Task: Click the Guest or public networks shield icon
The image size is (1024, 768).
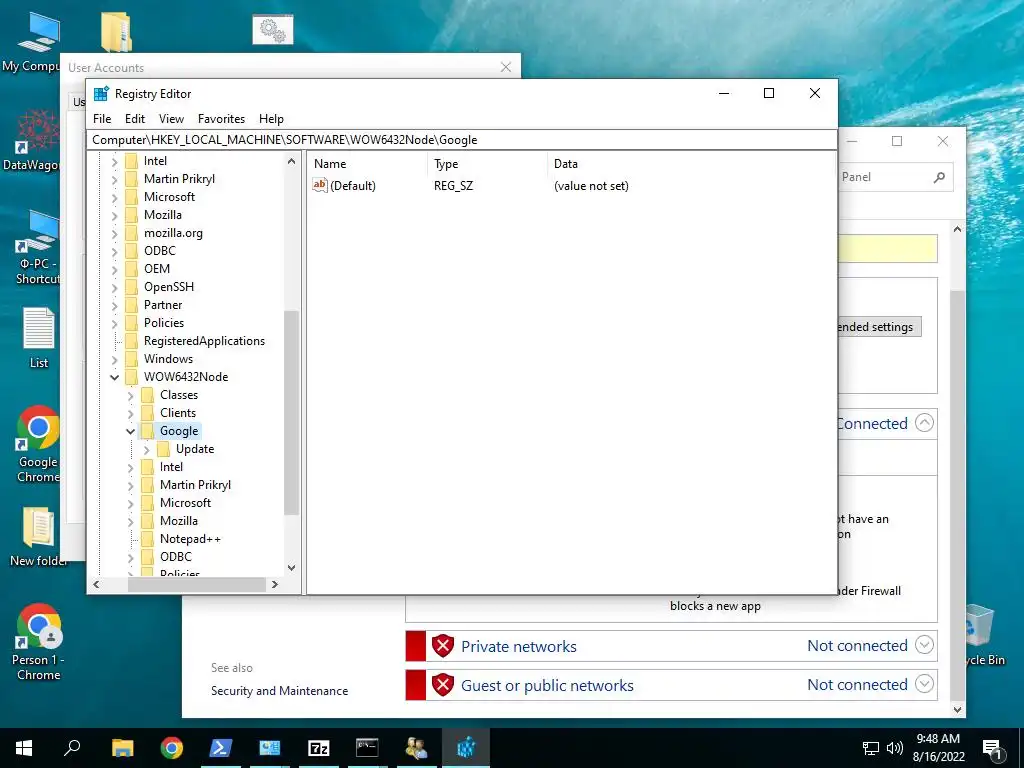Action: [443, 685]
